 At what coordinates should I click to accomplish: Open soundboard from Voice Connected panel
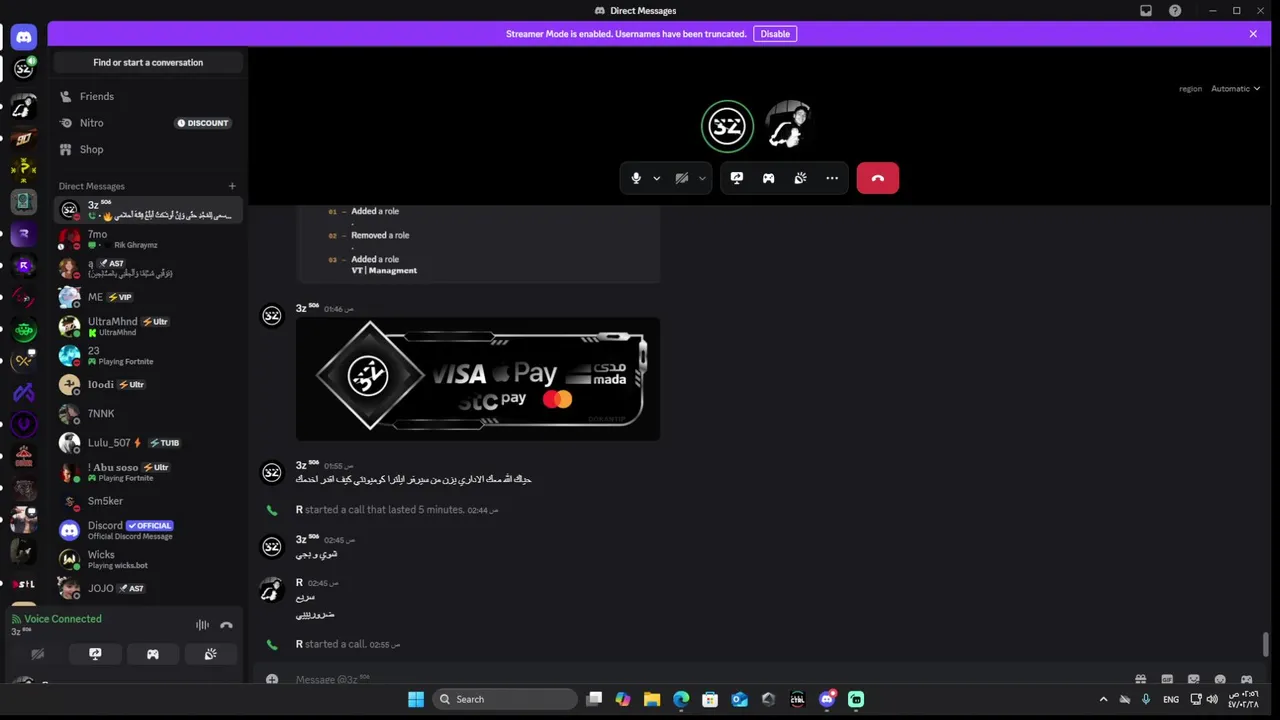tap(211, 654)
